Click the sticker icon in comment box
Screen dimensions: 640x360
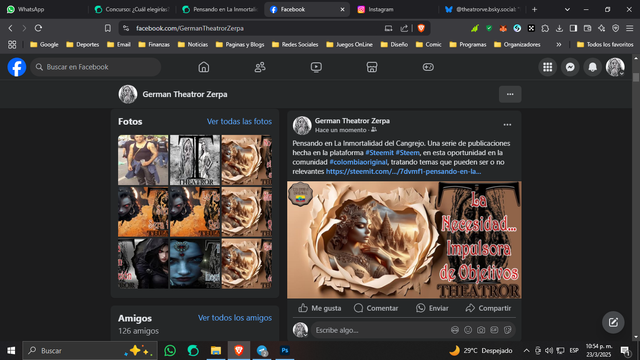point(507,330)
